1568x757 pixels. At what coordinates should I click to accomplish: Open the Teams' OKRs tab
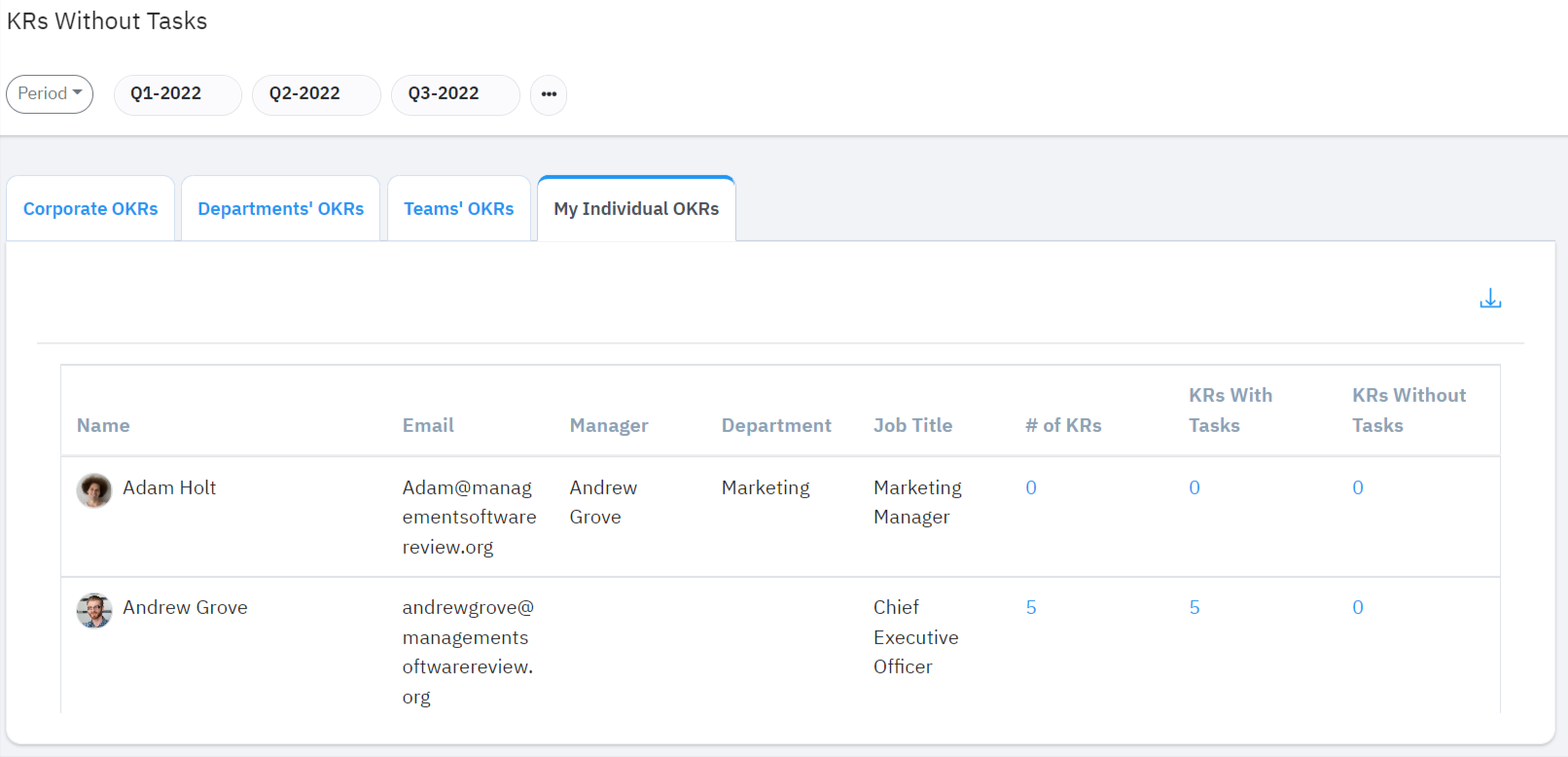coord(458,209)
